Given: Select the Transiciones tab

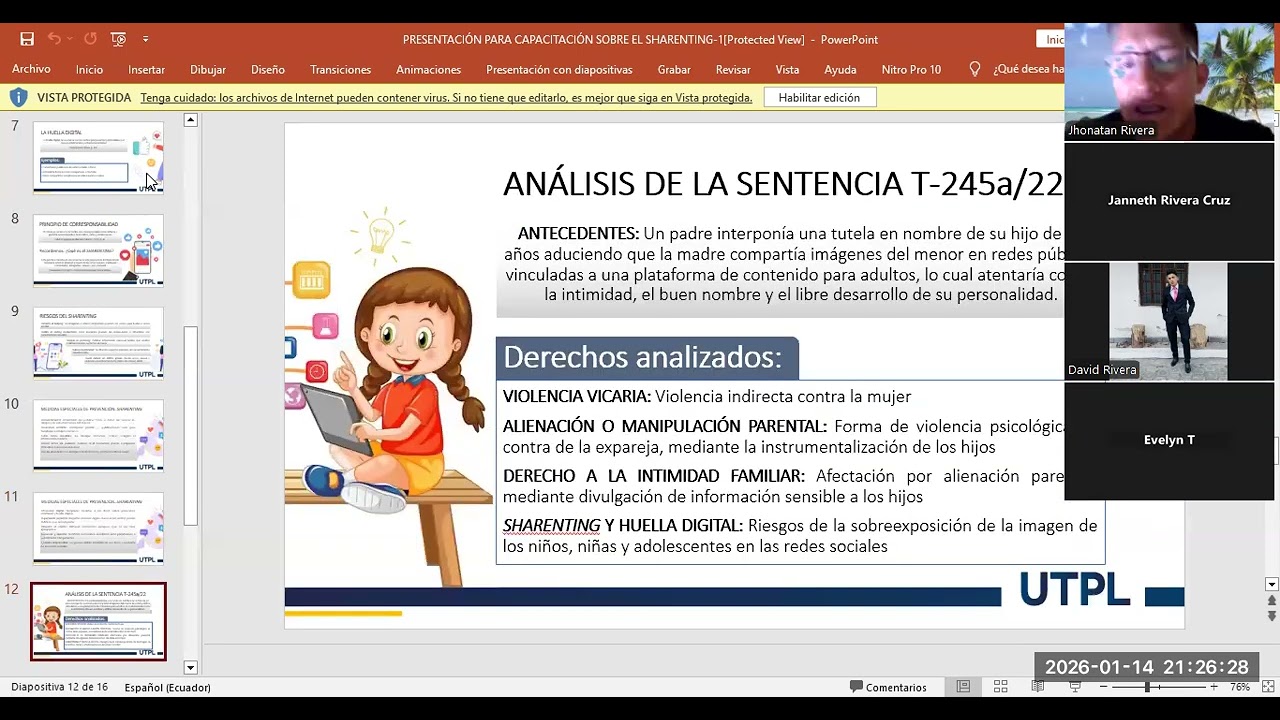Looking at the screenshot, I should pyautogui.click(x=340, y=69).
